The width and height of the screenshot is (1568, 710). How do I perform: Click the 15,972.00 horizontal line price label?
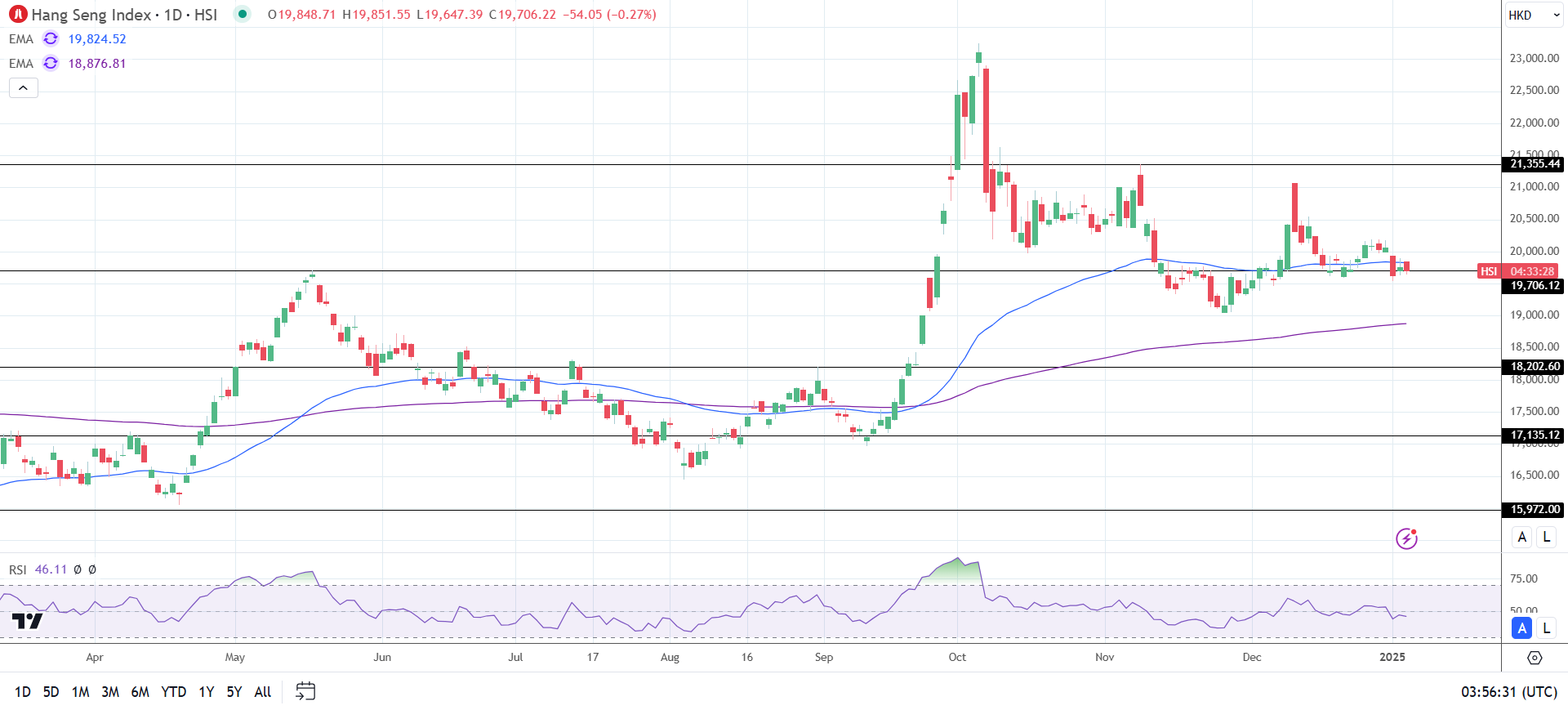click(x=1535, y=510)
